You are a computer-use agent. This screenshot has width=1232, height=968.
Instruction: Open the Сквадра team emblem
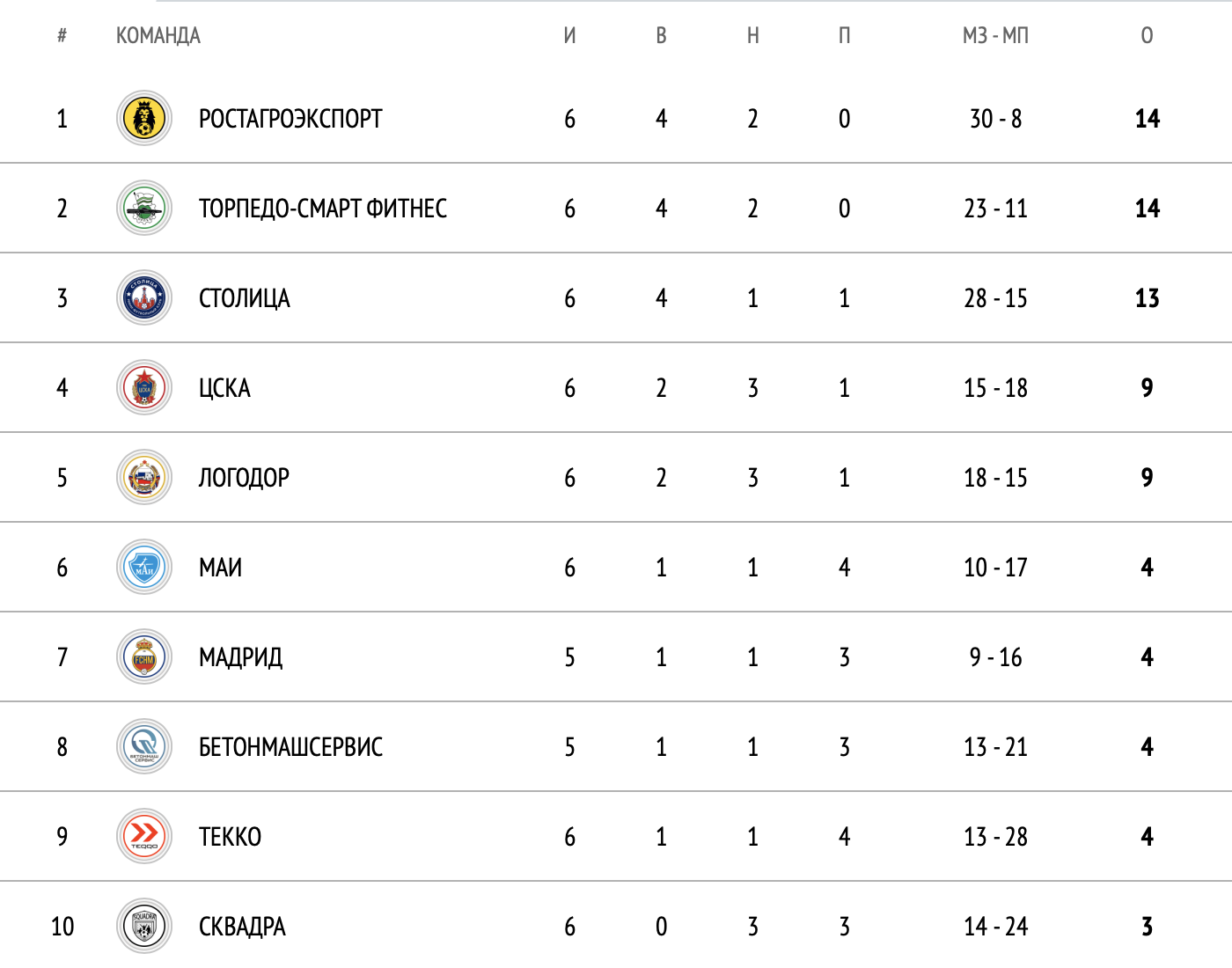144,927
